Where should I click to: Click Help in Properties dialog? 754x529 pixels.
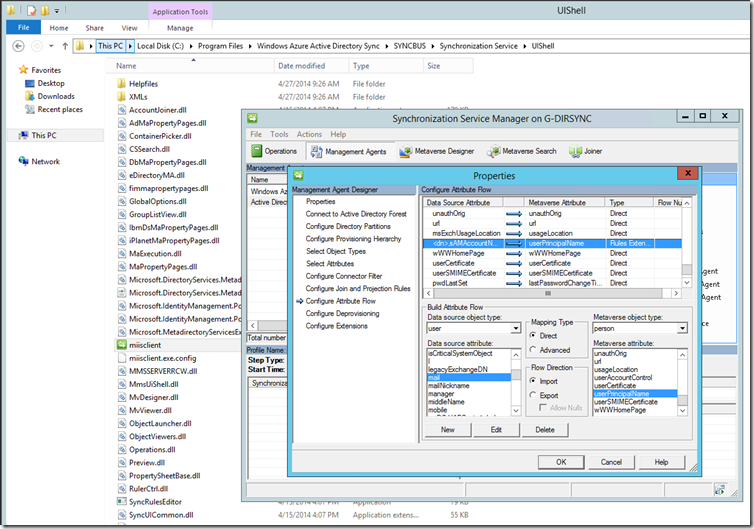coord(661,462)
